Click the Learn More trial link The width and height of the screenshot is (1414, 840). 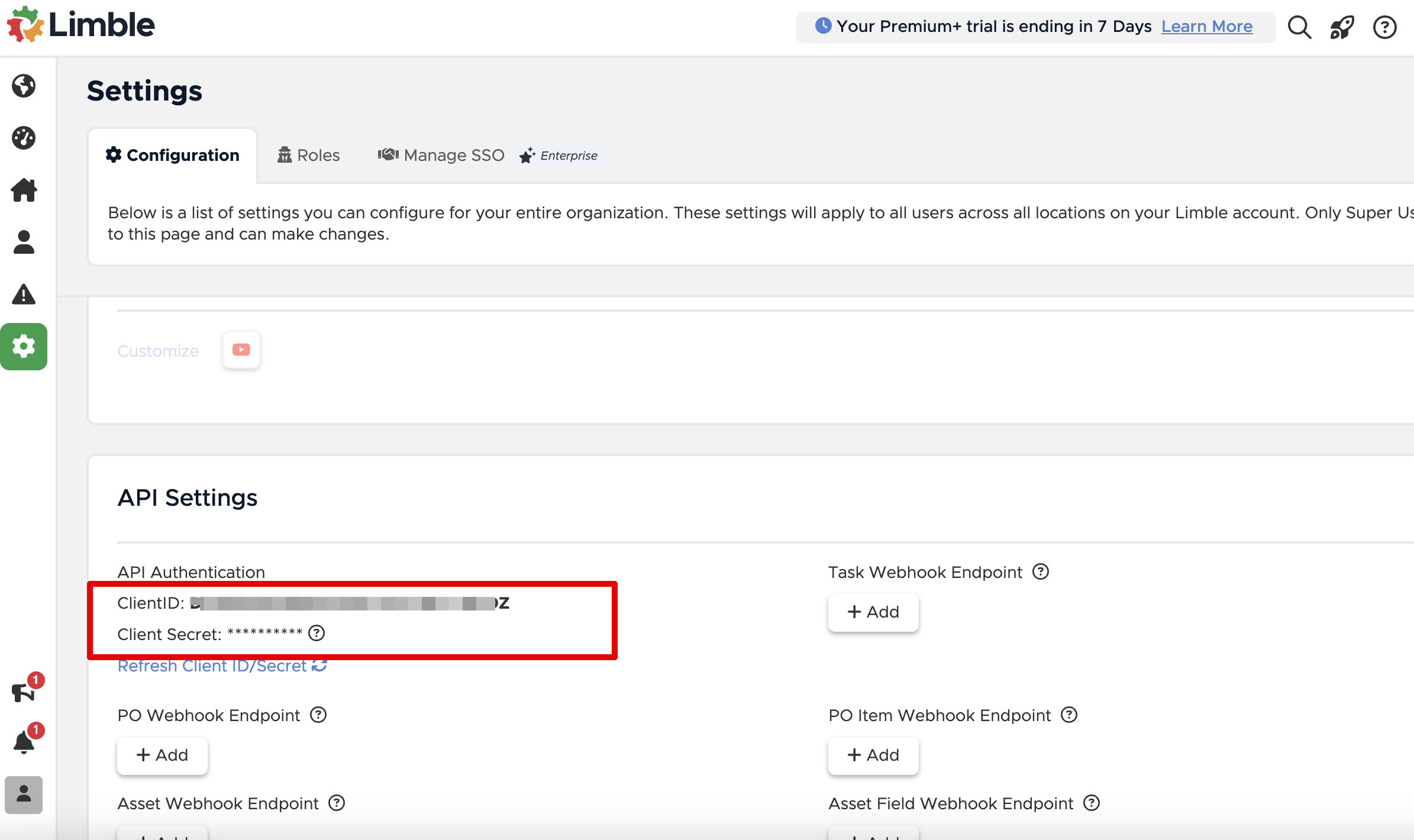(1206, 27)
